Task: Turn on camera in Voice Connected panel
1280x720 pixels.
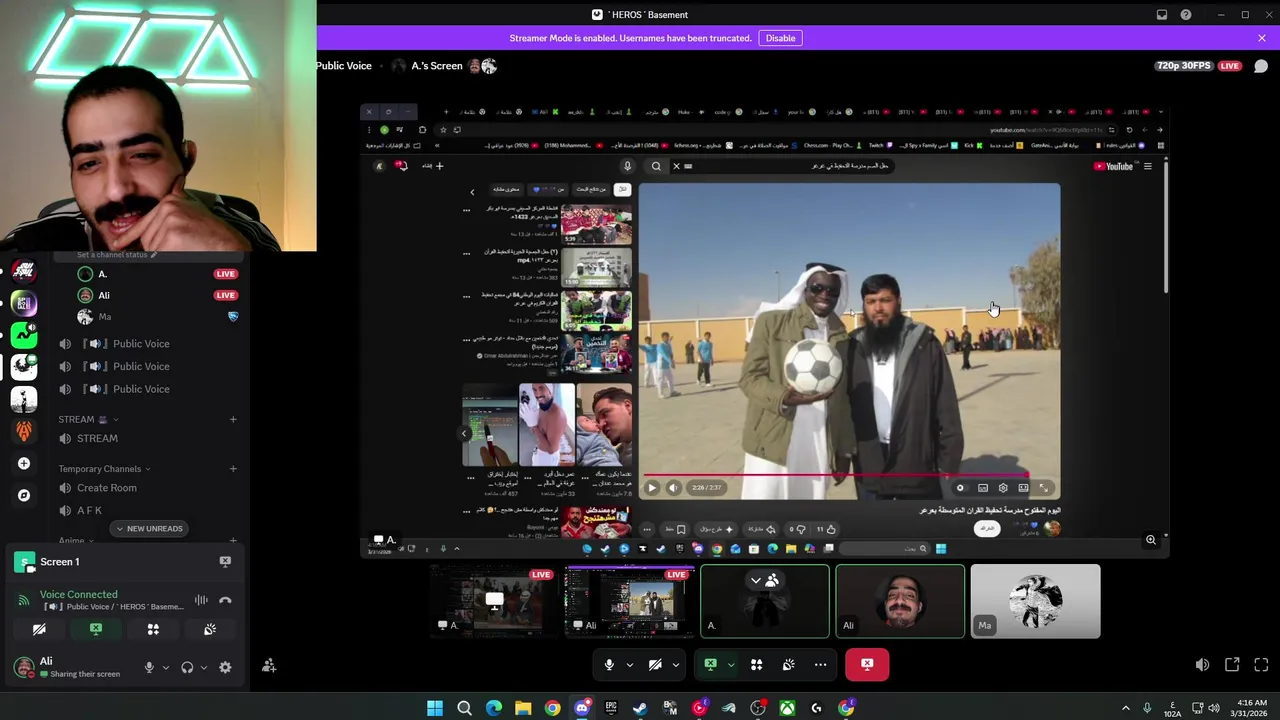Action: pos(39,629)
